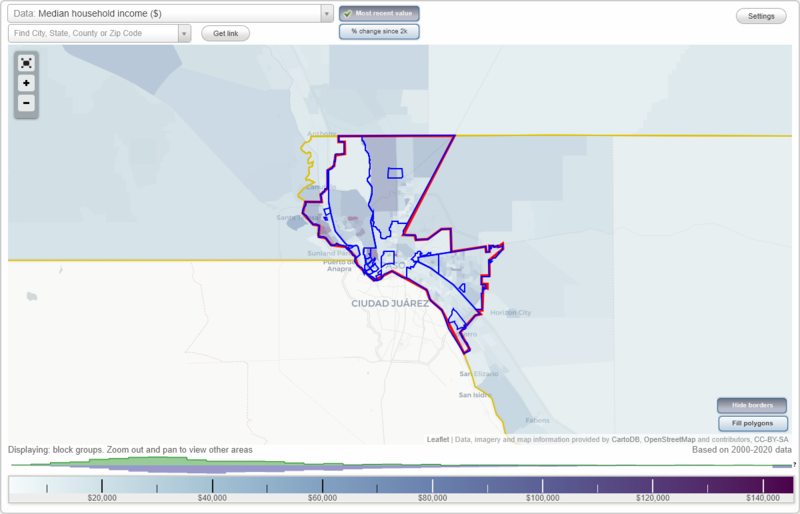Zoom in with the plus button
The height and width of the screenshot is (514, 800).
click(26, 83)
